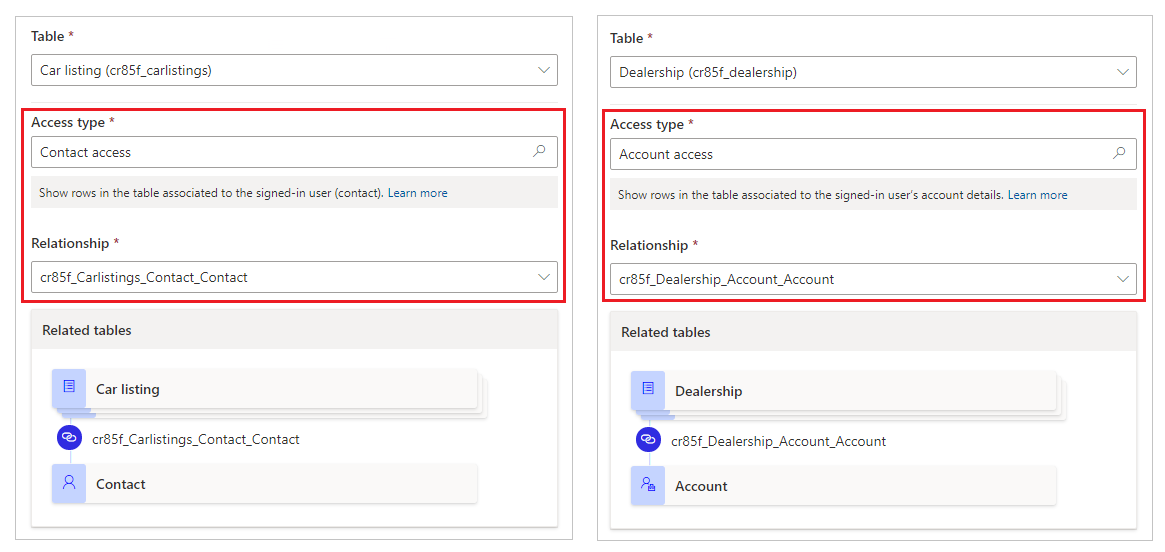
Task: Click the Contact access input field
Action: click(x=294, y=152)
